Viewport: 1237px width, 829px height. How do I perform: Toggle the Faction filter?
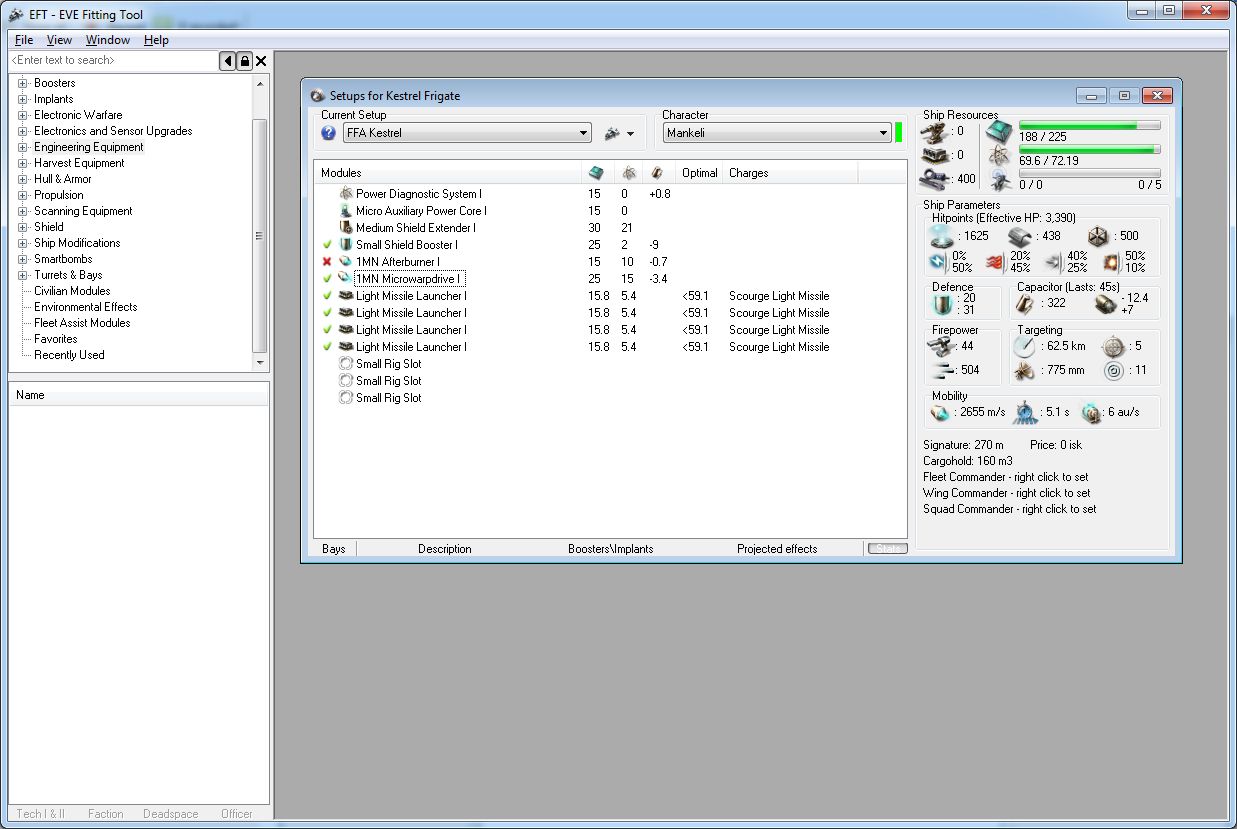coord(106,814)
